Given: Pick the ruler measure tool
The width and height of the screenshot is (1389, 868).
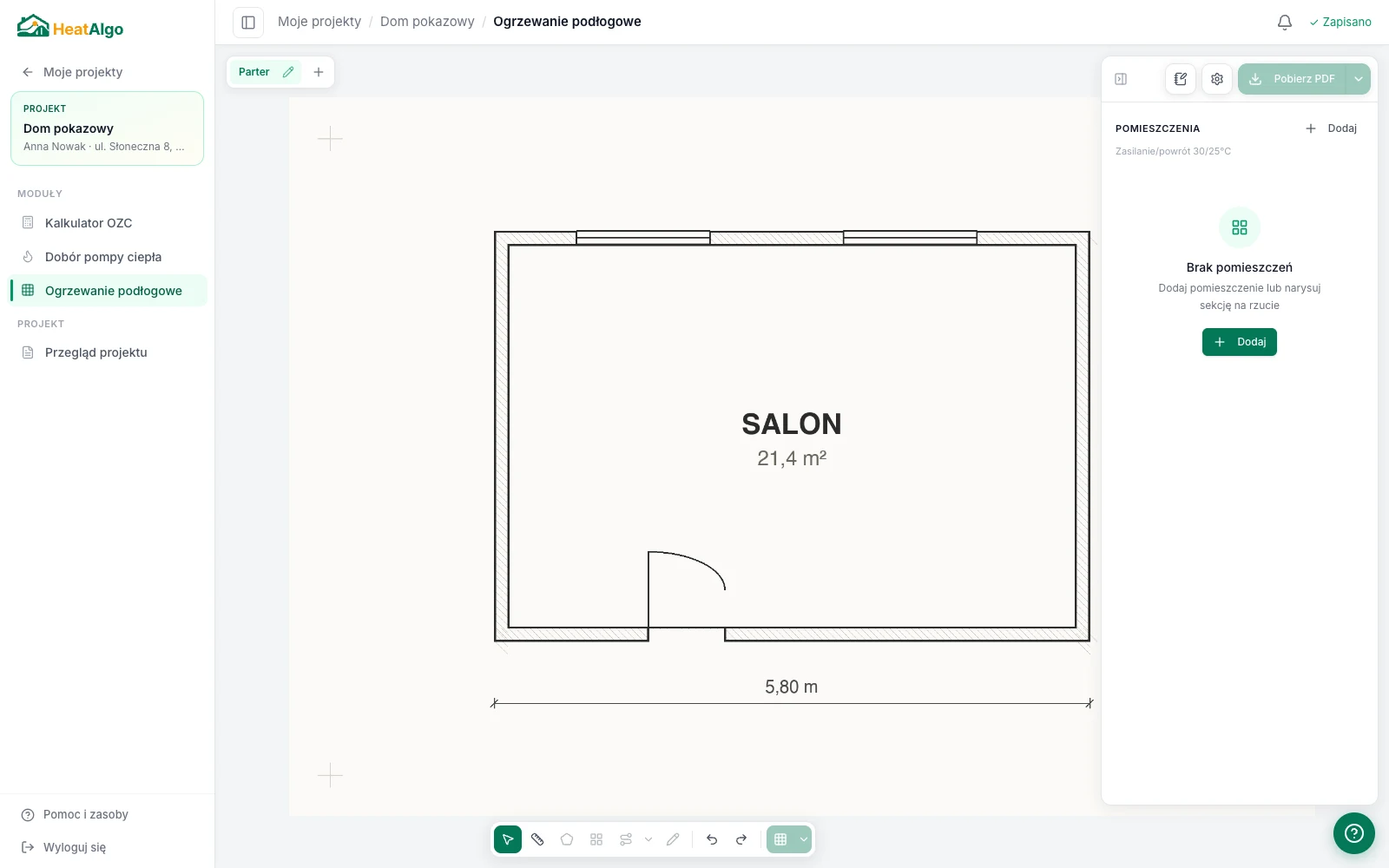Looking at the screenshot, I should (x=537, y=839).
